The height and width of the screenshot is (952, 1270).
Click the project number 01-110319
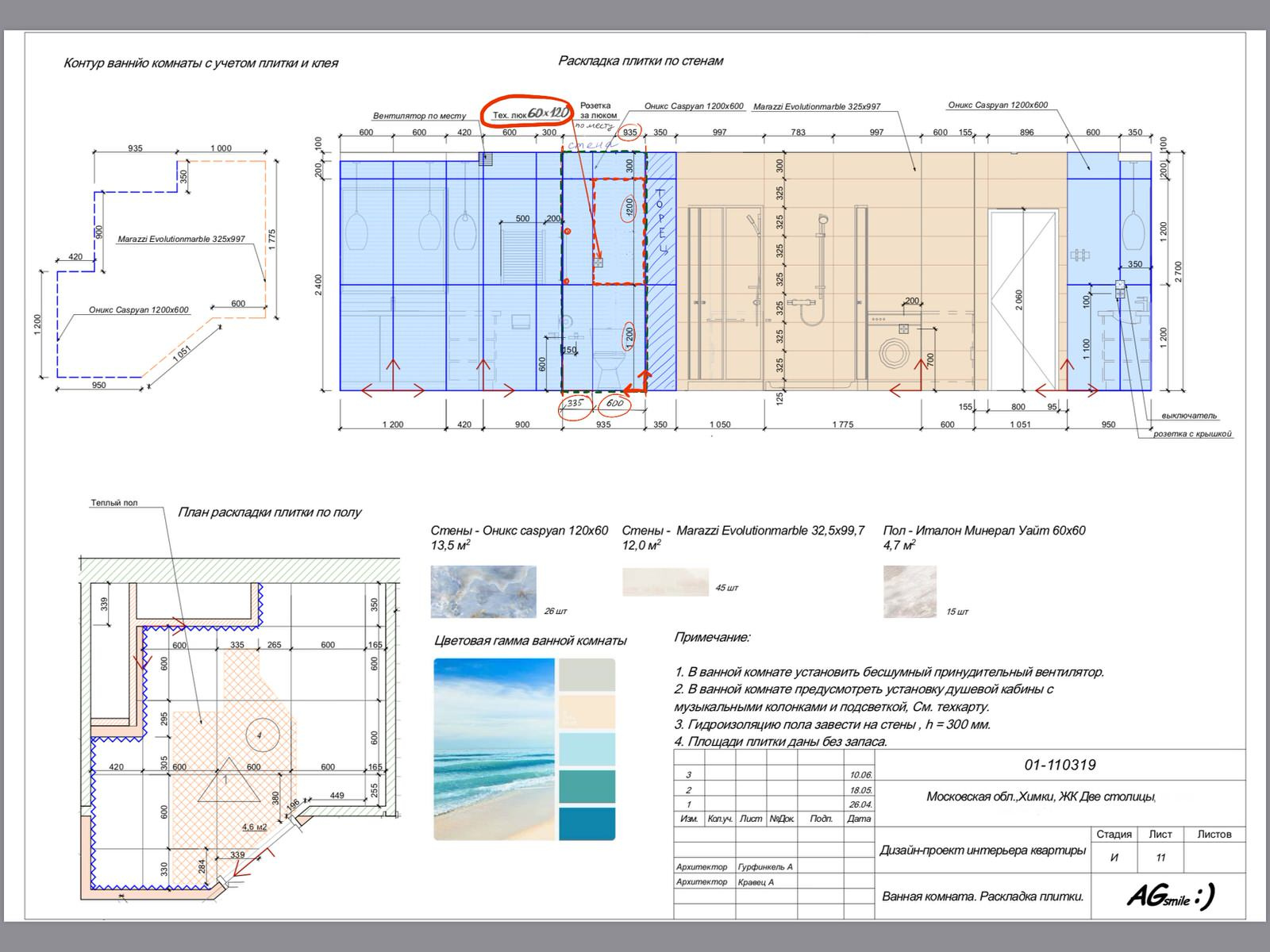tap(1060, 765)
